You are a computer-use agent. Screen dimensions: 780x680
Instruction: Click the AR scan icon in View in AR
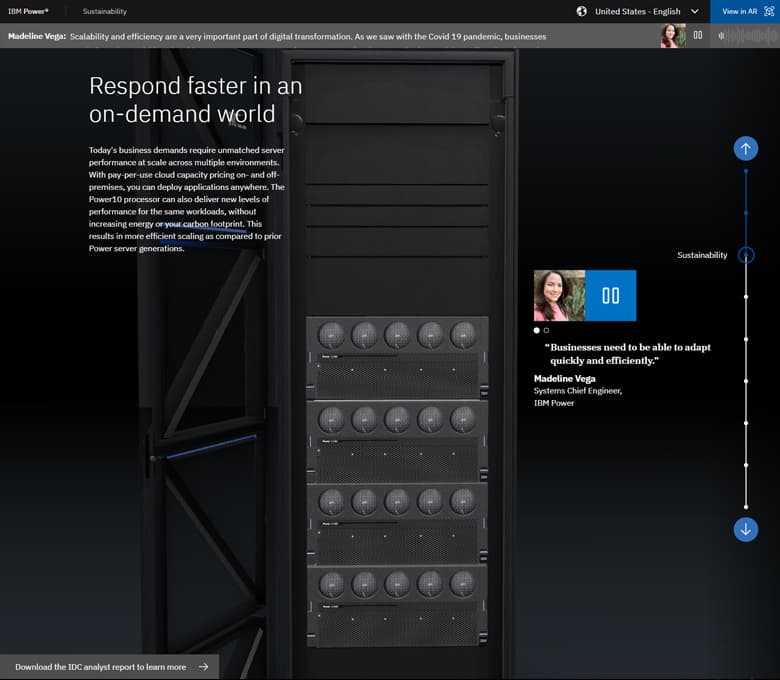[769, 11]
